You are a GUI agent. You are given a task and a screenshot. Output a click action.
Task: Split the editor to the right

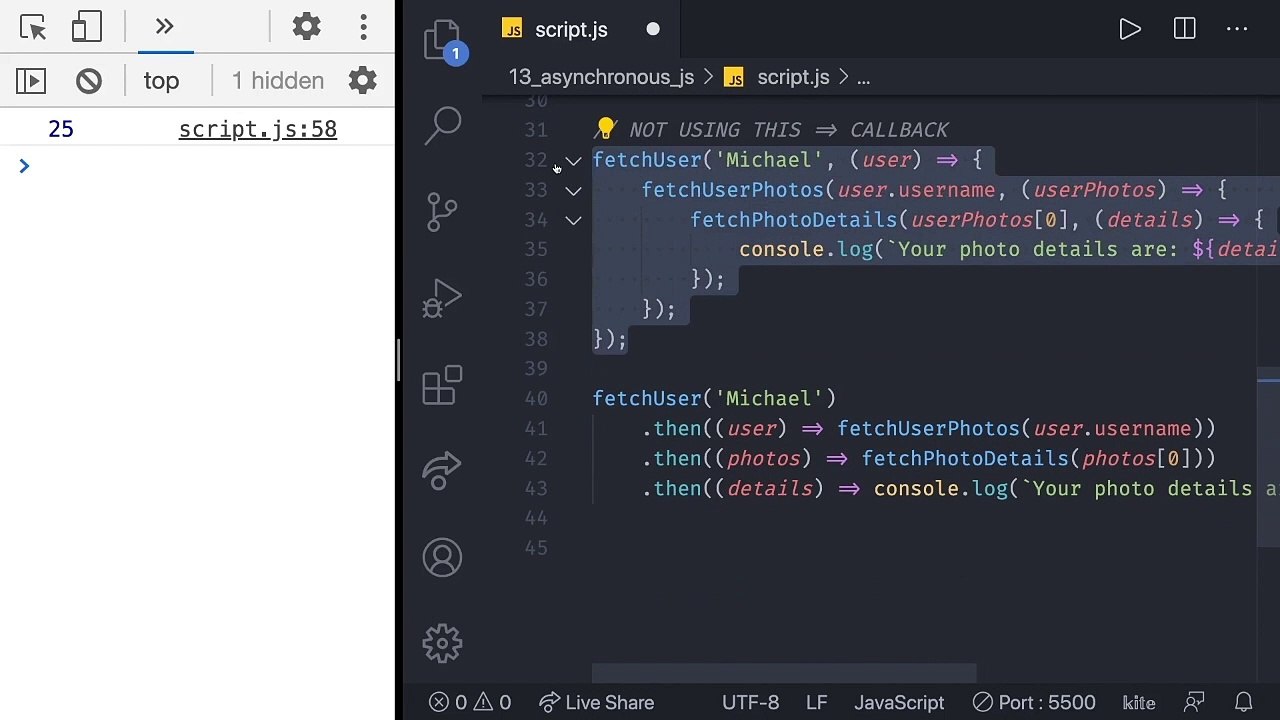point(1184,30)
